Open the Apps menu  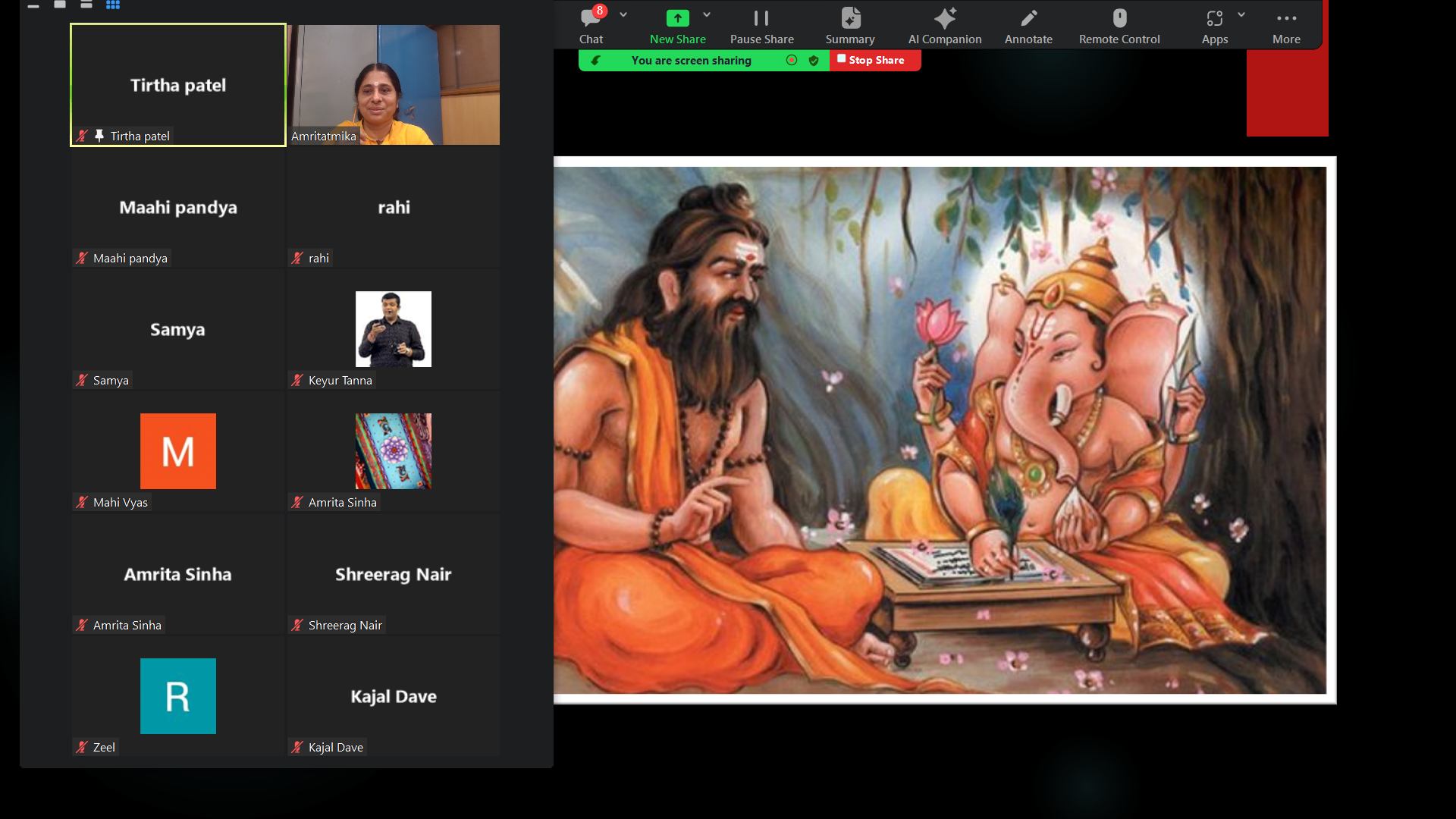[1214, 26]
